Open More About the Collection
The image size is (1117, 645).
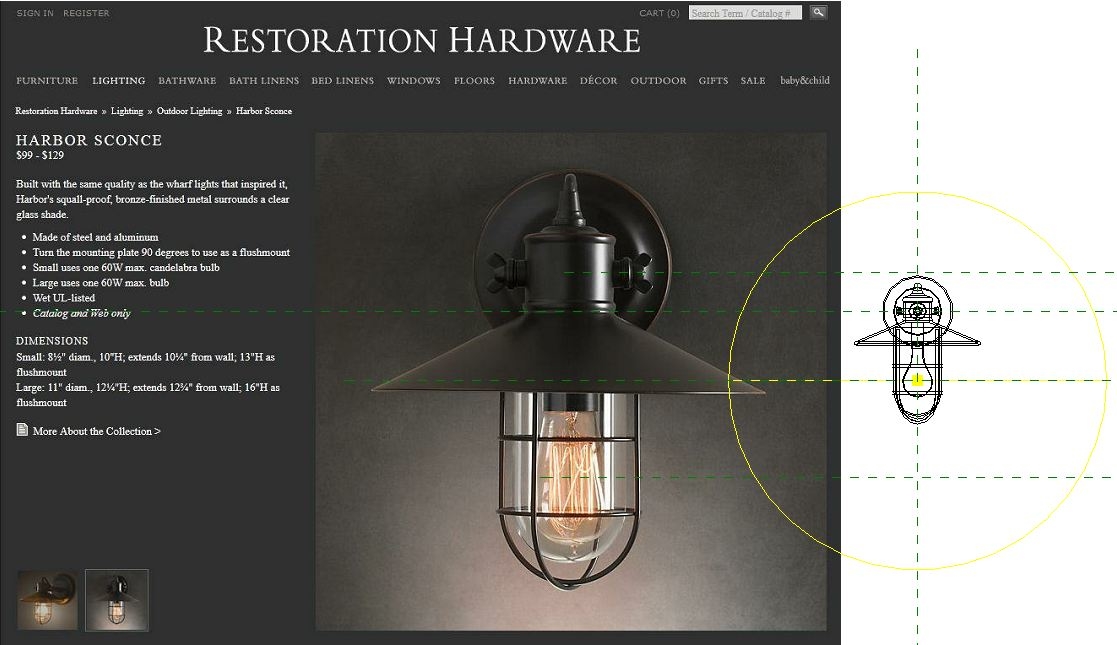point(95,430)
